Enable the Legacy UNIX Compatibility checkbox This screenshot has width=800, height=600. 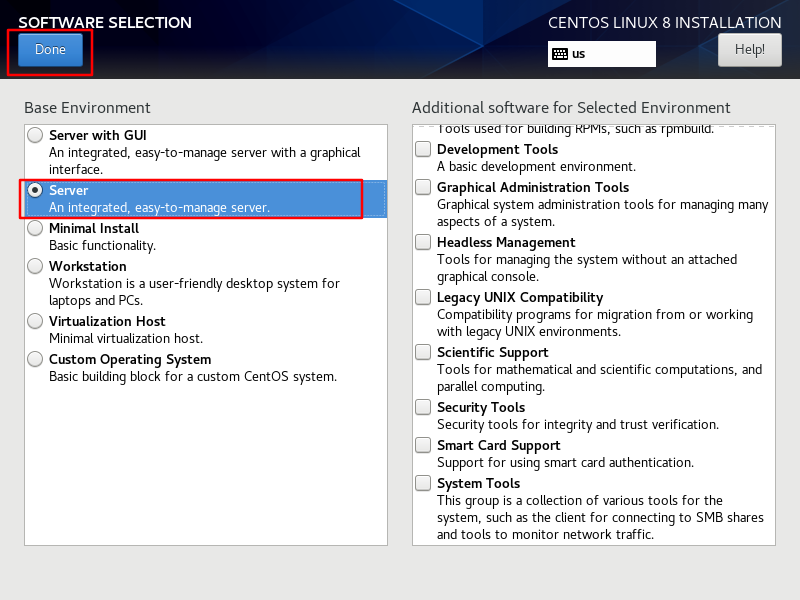click(423, 297)
